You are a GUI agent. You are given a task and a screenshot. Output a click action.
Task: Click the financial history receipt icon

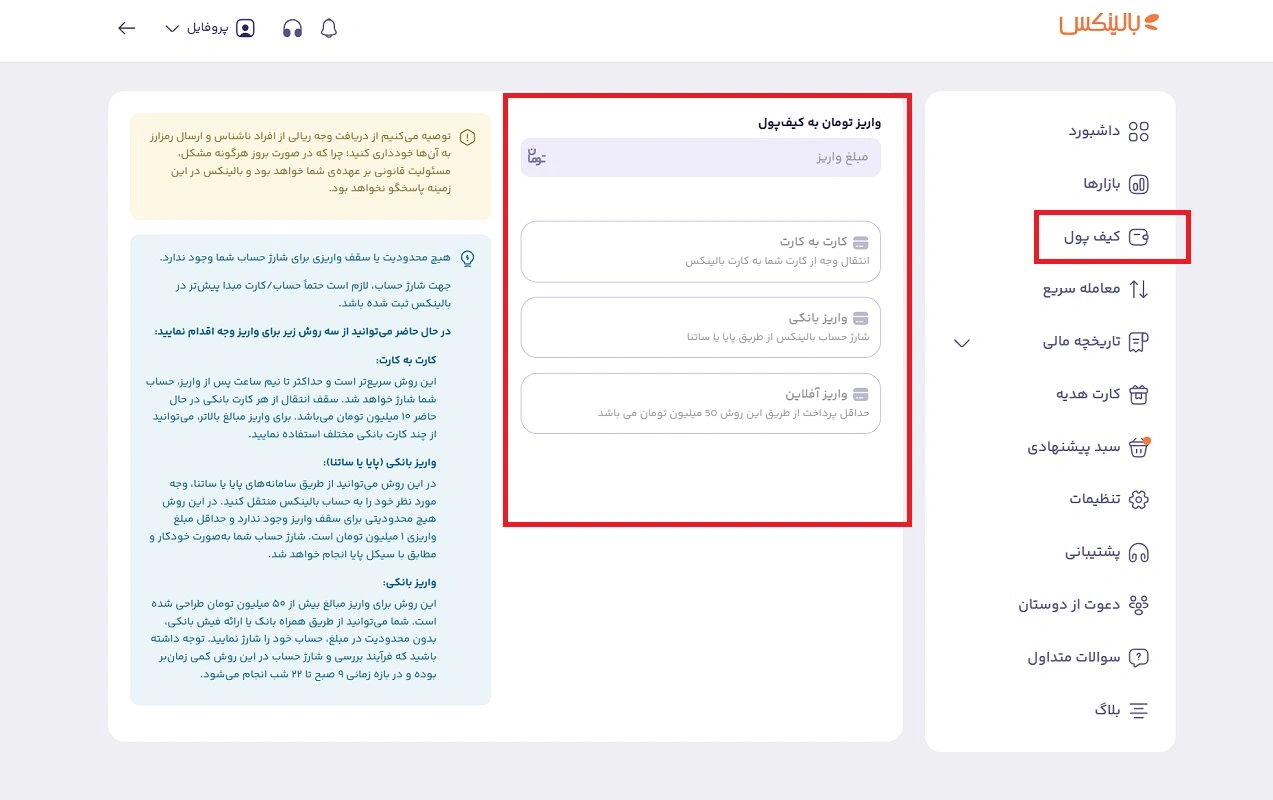tap(1138, 342)
